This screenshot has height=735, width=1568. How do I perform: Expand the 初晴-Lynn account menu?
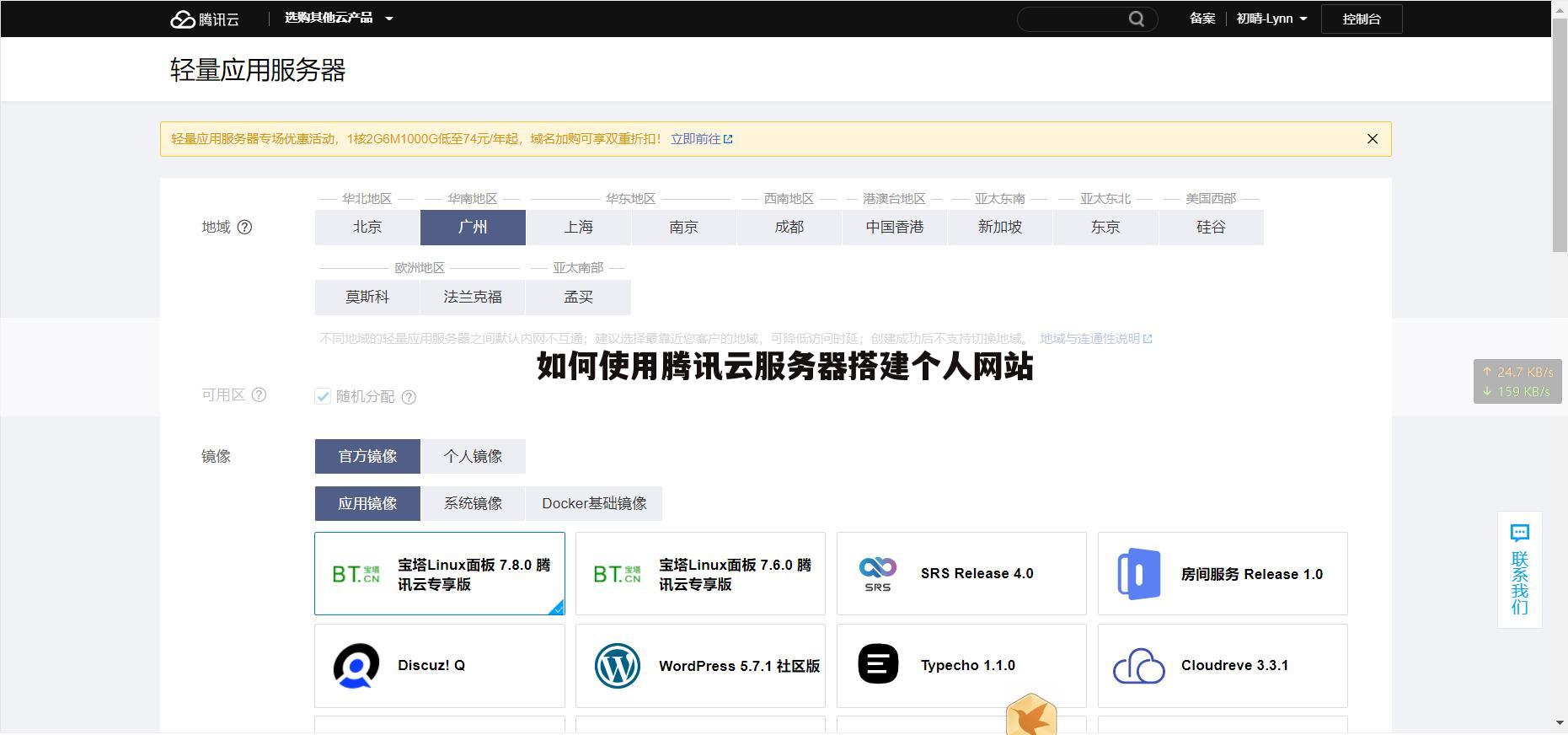pyautogui.click(x=1271, y=19)
